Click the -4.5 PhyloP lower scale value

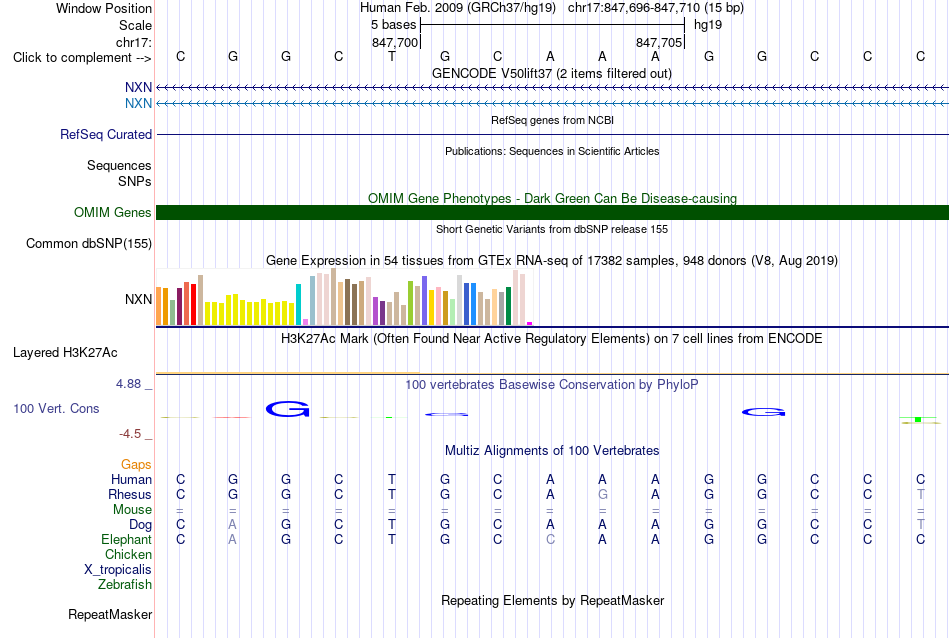coord(130,434)
